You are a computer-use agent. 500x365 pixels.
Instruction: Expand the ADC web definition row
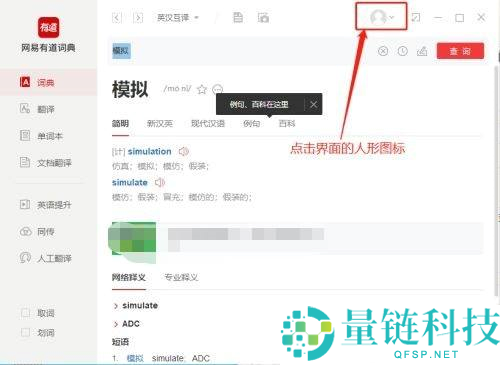click(x=127, y=324)
